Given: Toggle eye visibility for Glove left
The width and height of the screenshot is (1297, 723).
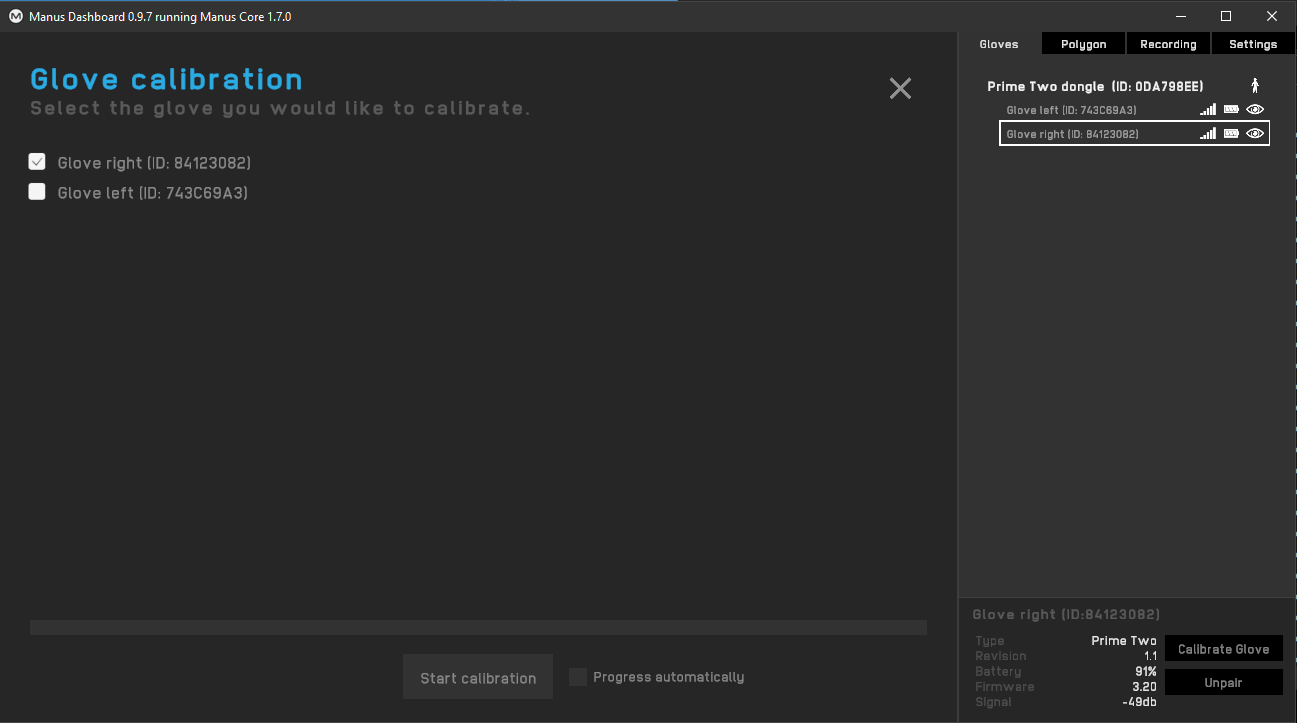Looking at the screenshot, I should [1255, 110].
